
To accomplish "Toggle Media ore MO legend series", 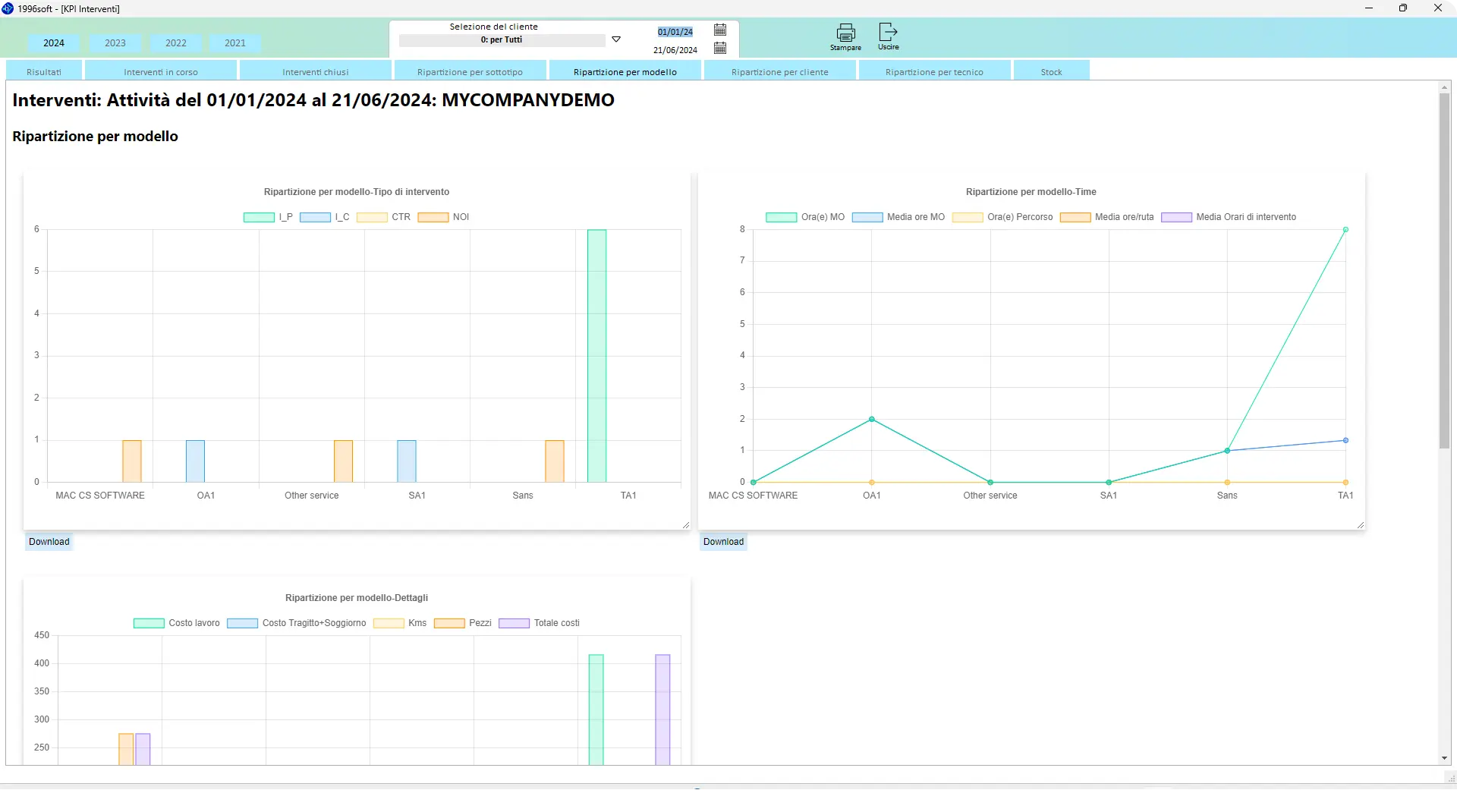I will coord(898,217).
